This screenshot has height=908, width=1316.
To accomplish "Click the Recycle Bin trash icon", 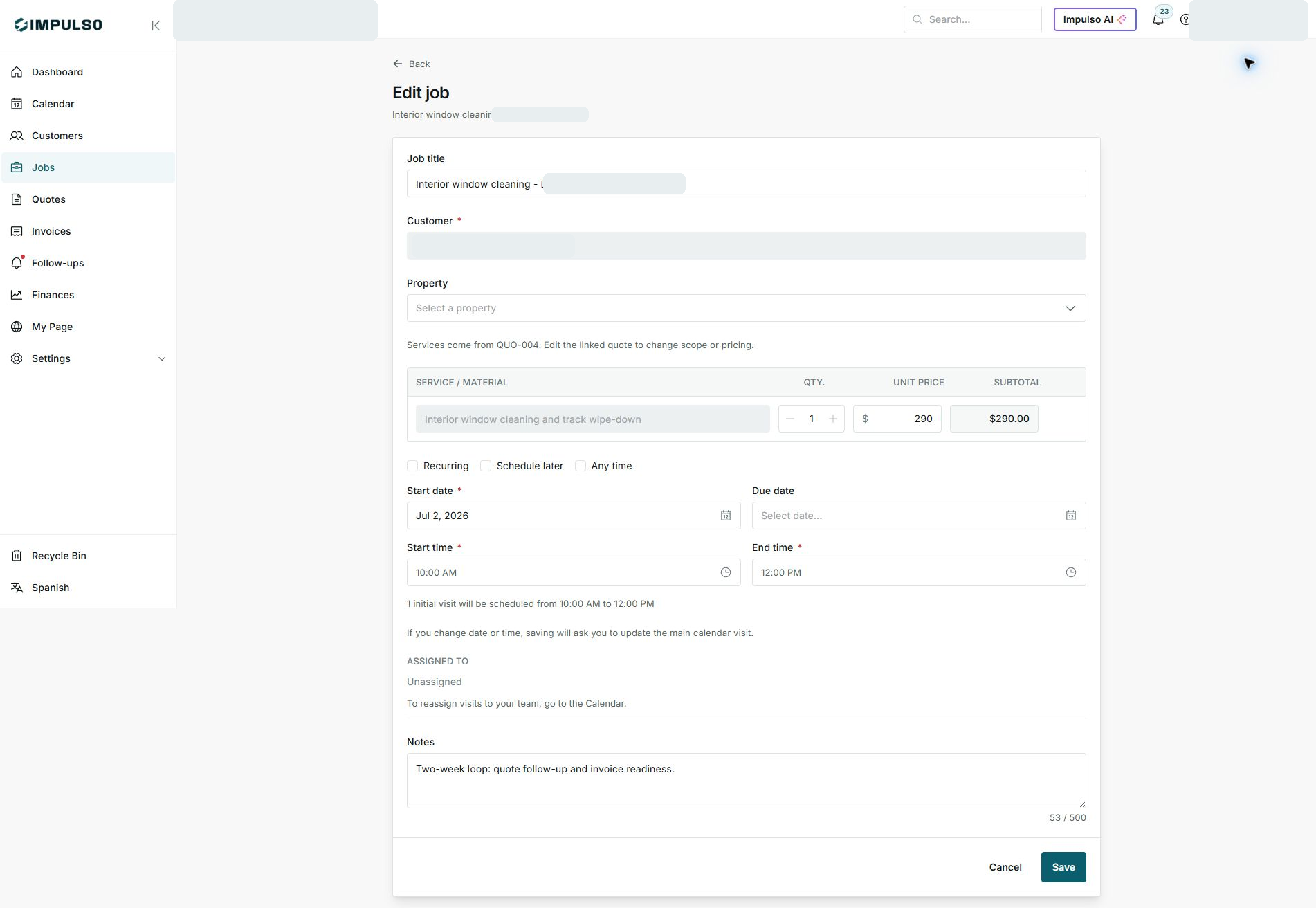I will [x=17, y=556].
